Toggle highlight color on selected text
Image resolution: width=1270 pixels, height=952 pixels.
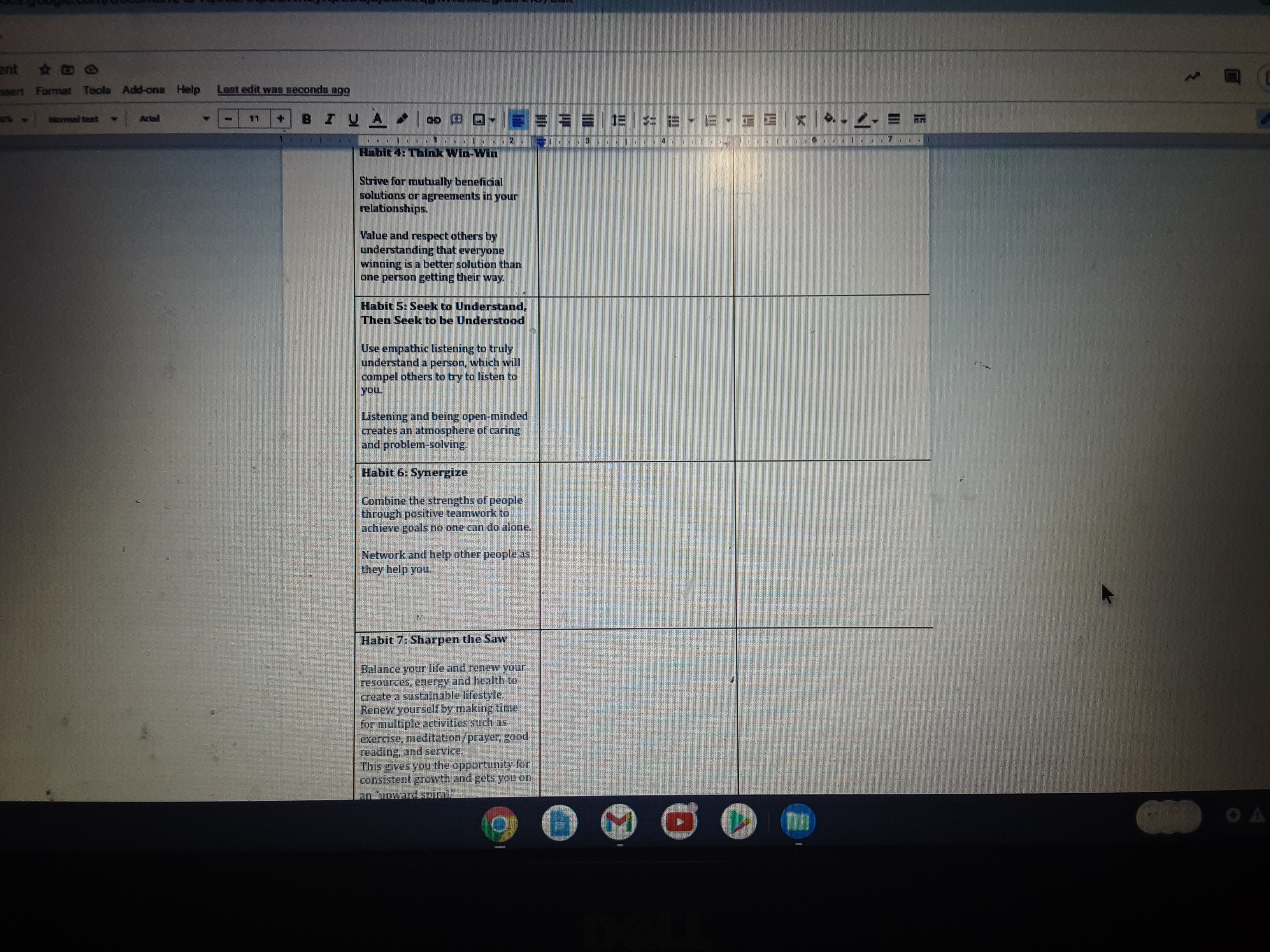pyautogui.click(x=402, y=119)
